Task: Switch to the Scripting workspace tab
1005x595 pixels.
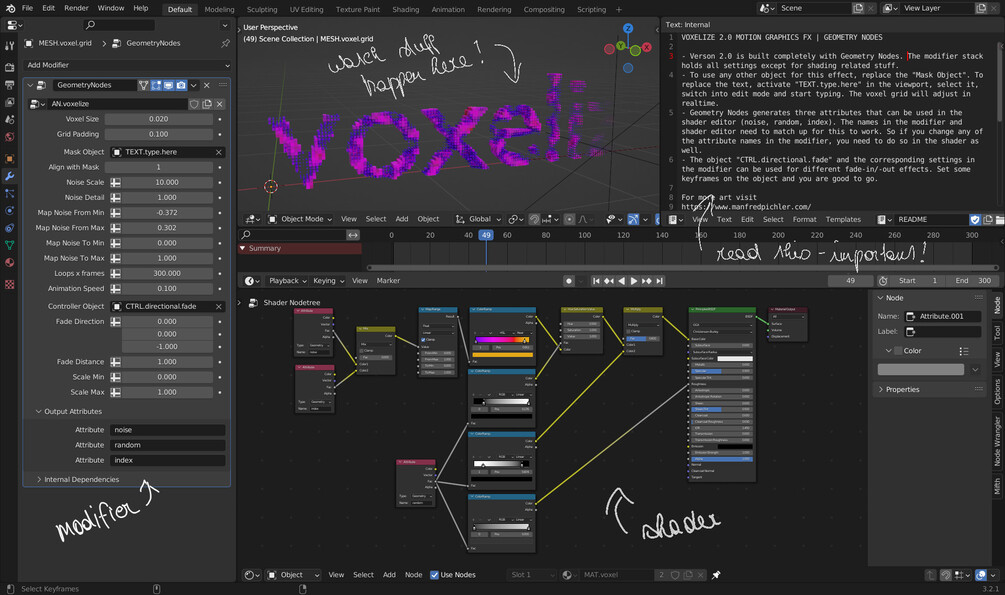Action: tap(591, 10)
